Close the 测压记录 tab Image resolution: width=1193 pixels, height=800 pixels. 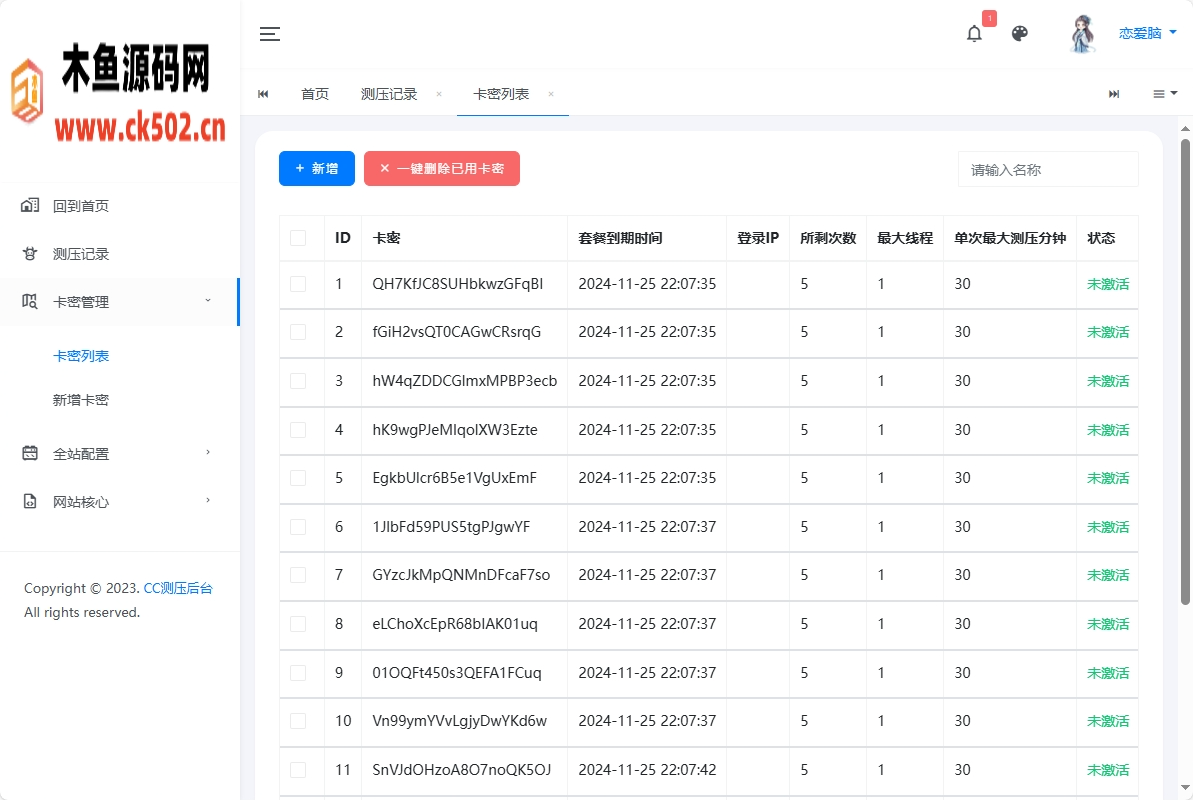pos(439,94)
